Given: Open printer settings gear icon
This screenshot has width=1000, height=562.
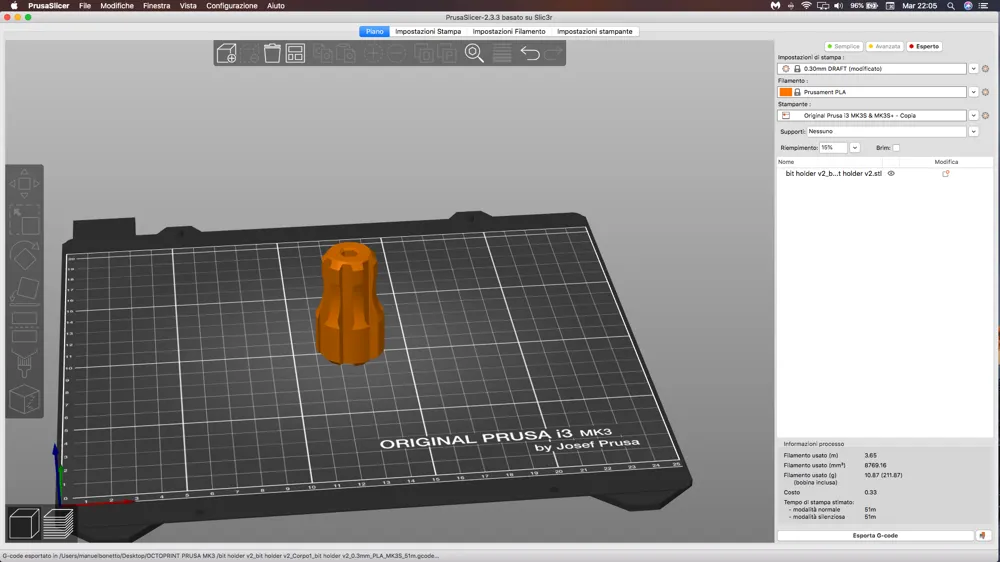Looking at the screenshot, I should pyautogui.click(x=985, y=115).
